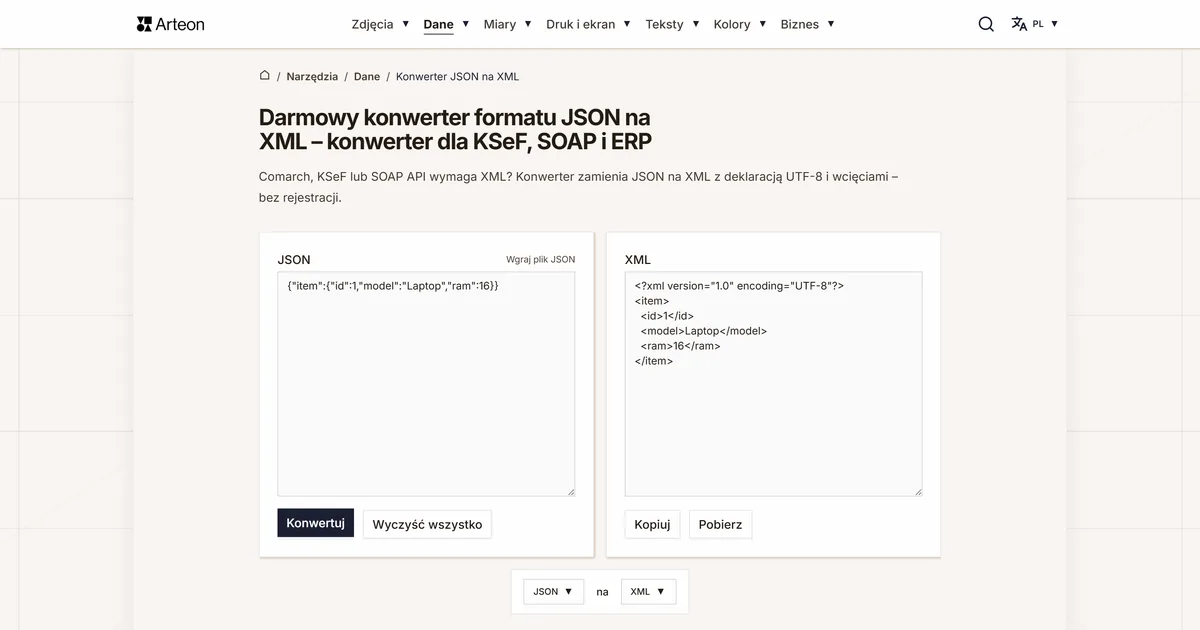The width and height of the screenshot is (1200, 630).
Task: Open Dane breadcrumb link
Action: pyautogui.click(x=367, y=76)
